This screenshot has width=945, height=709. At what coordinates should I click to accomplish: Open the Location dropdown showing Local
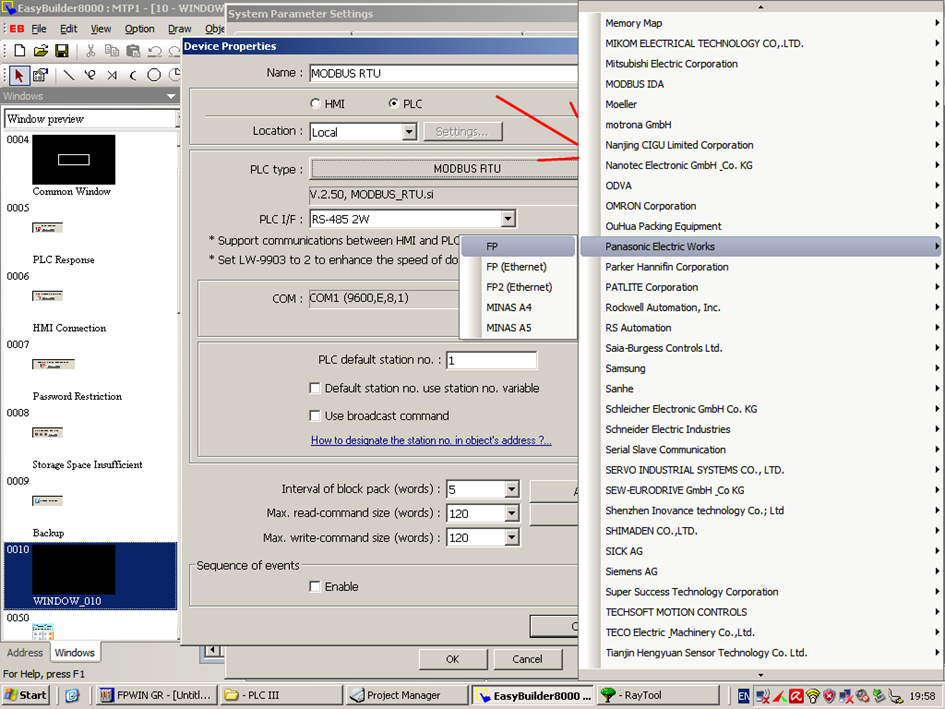tap(409, 131)
